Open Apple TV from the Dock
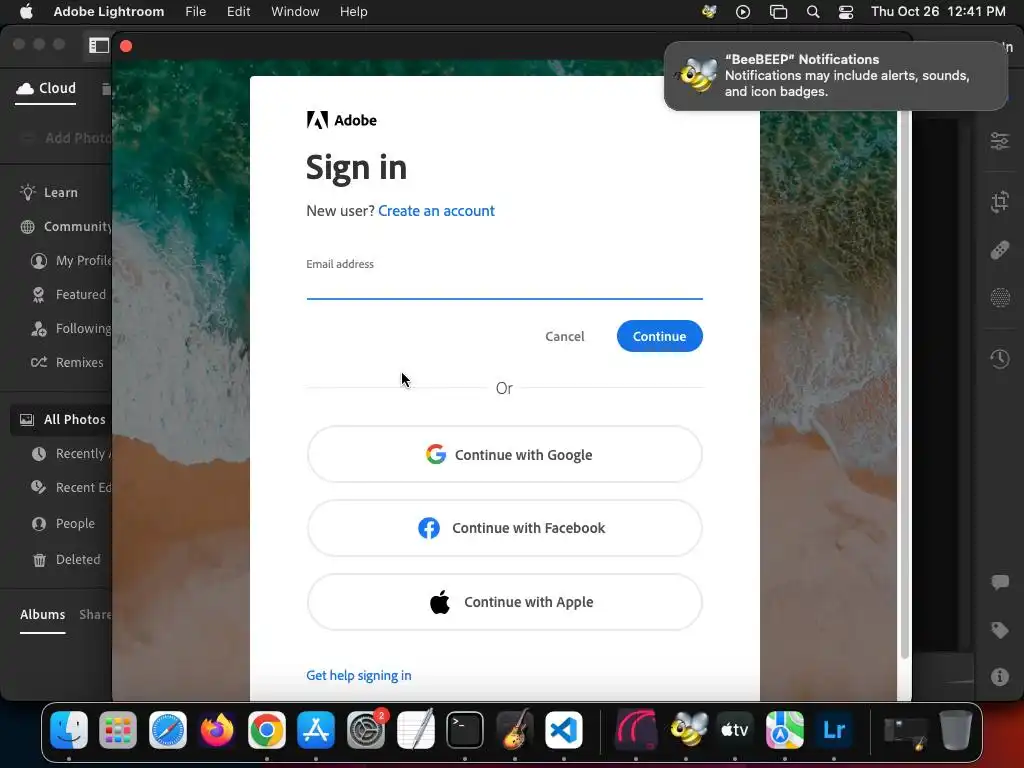Screen dimensions: 1024x768 point(735,729)
